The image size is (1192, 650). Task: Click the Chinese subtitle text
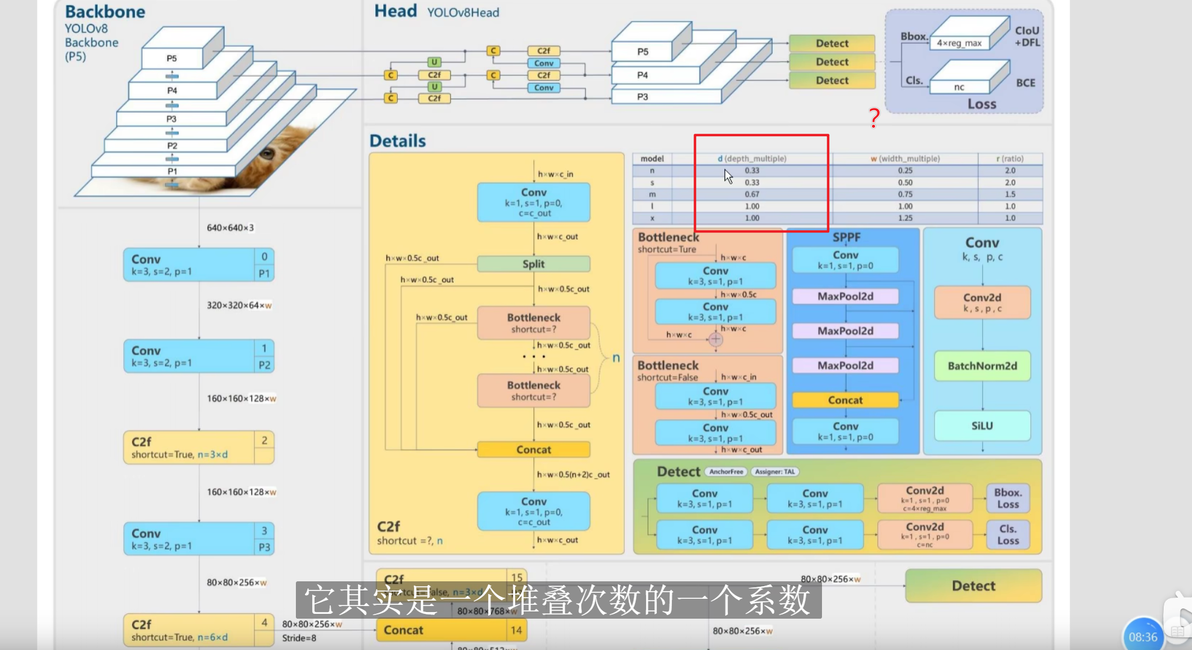[x=558, y=601]
